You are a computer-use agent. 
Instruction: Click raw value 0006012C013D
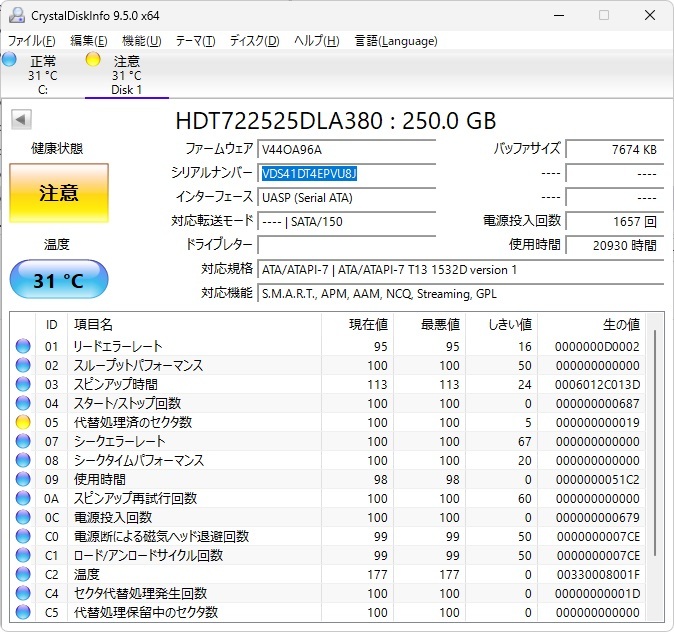[x=597, y=384]
